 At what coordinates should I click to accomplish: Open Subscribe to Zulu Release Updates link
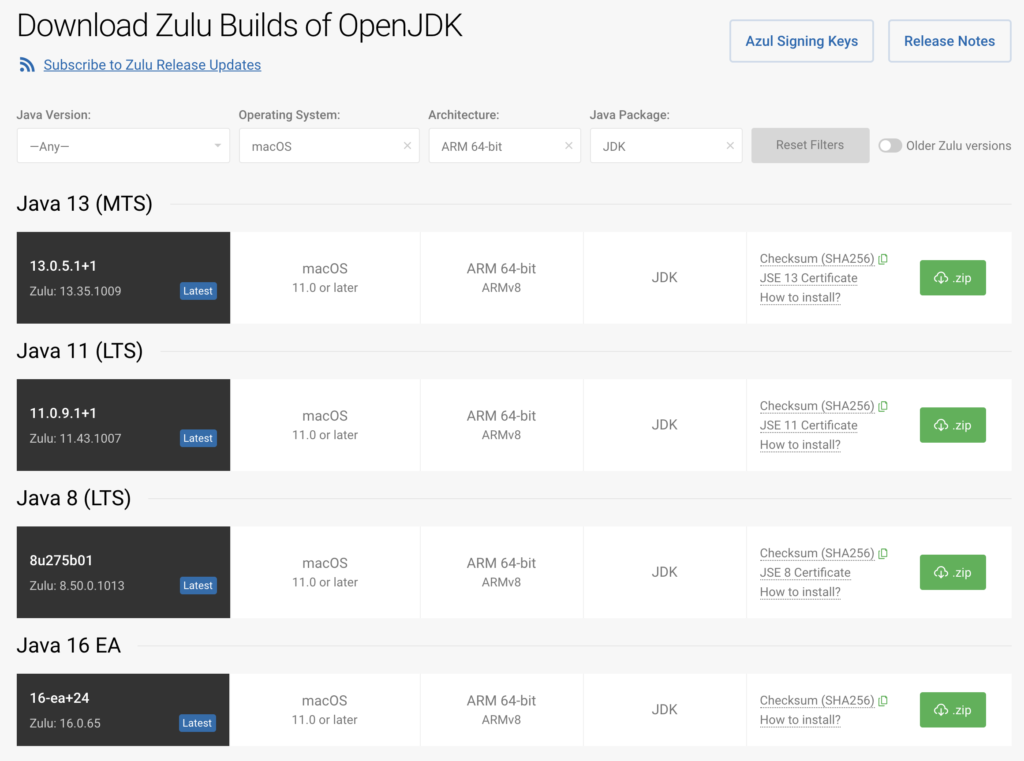coord(152,65)
